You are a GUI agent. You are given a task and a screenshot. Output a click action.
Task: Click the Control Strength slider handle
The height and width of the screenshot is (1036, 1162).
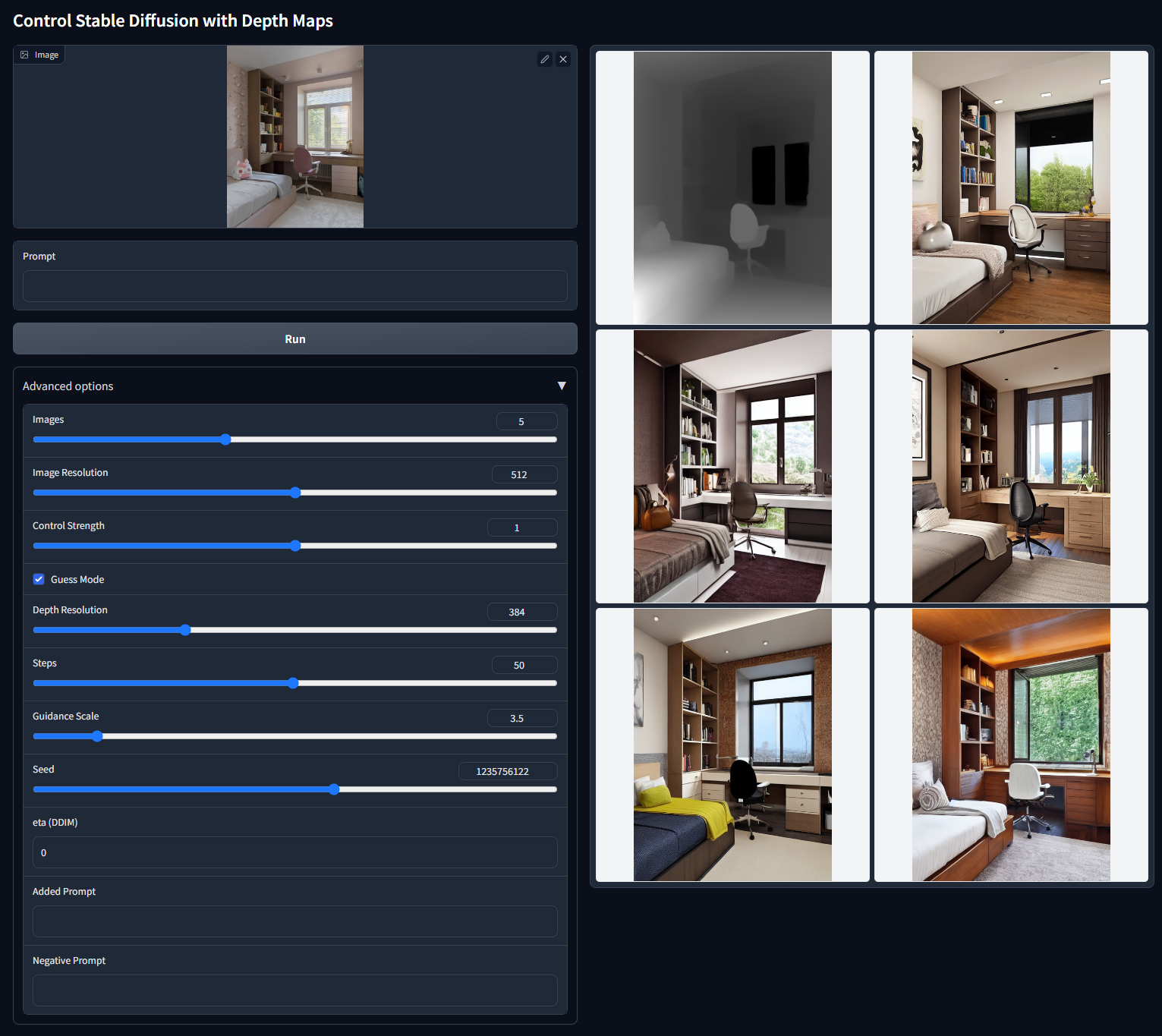pyautogui.click(x=295, y=546)
